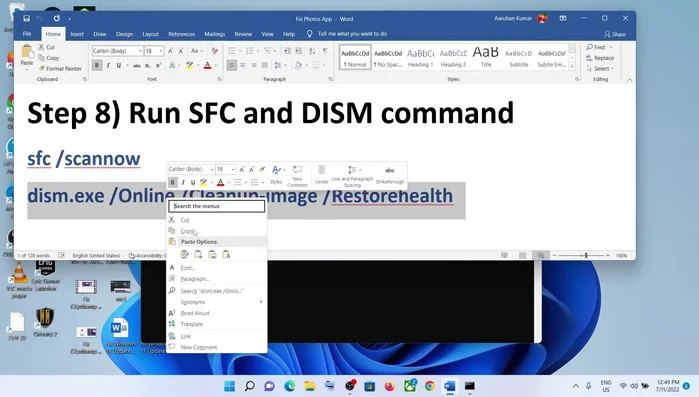Screen dimensions: 699x397
Task: Open Line and Paragraph Spacing in mini toolbar
Action: [x=352, y=176]
